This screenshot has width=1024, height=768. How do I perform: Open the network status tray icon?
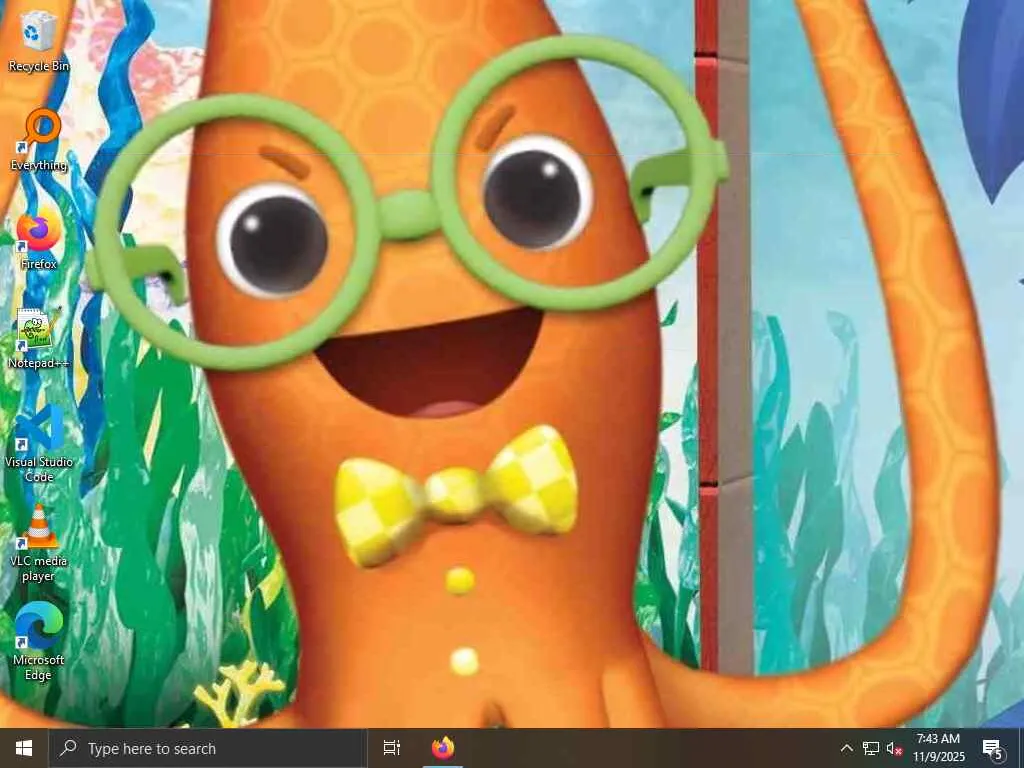click(871, 748)
